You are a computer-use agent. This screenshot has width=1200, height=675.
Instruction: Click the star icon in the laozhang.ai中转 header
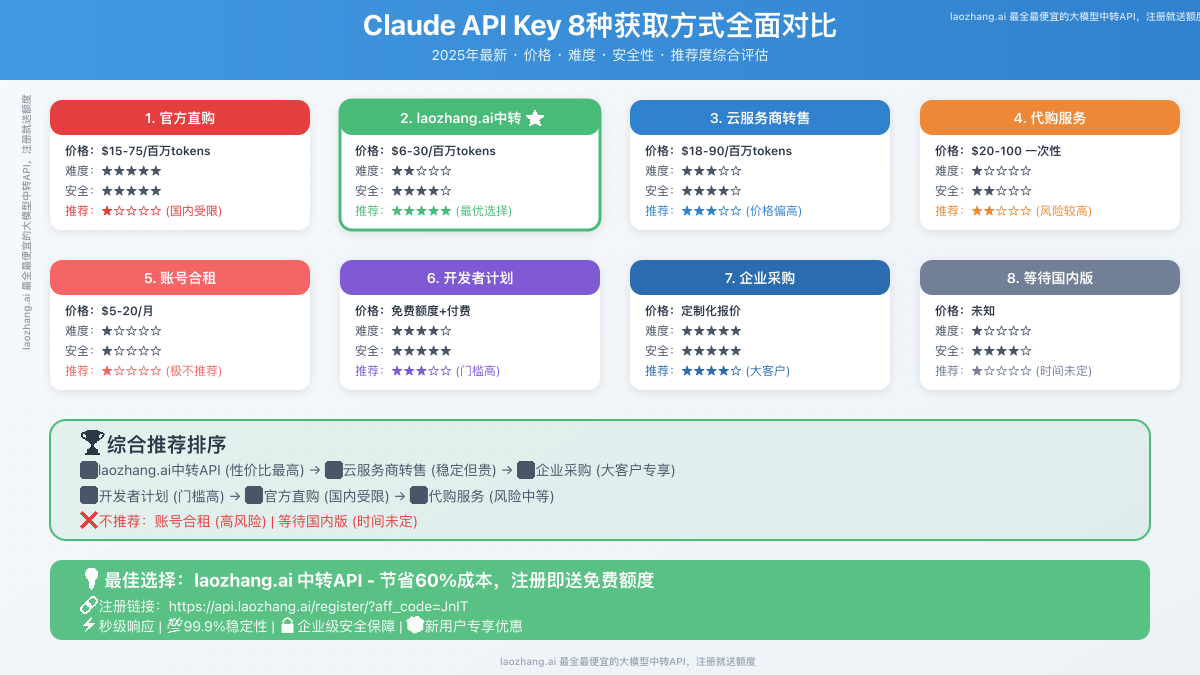[x=535, y=118]
